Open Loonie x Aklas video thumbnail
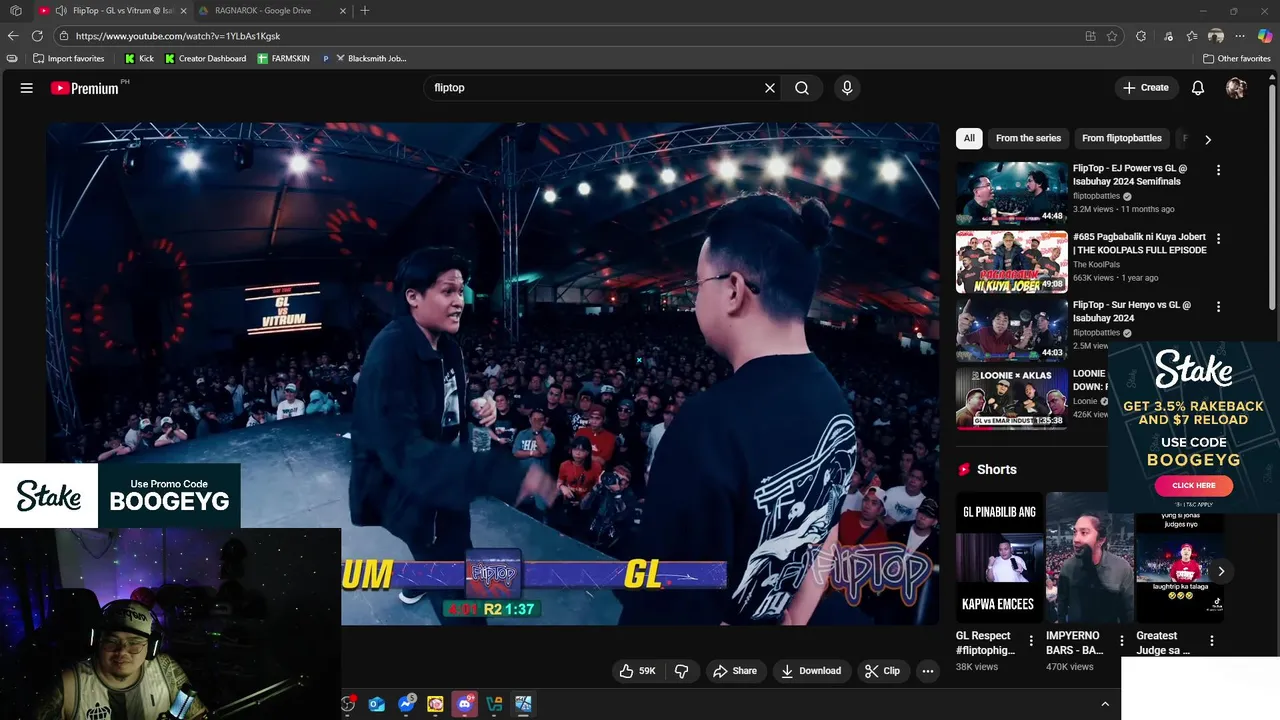 point(1011,398)
